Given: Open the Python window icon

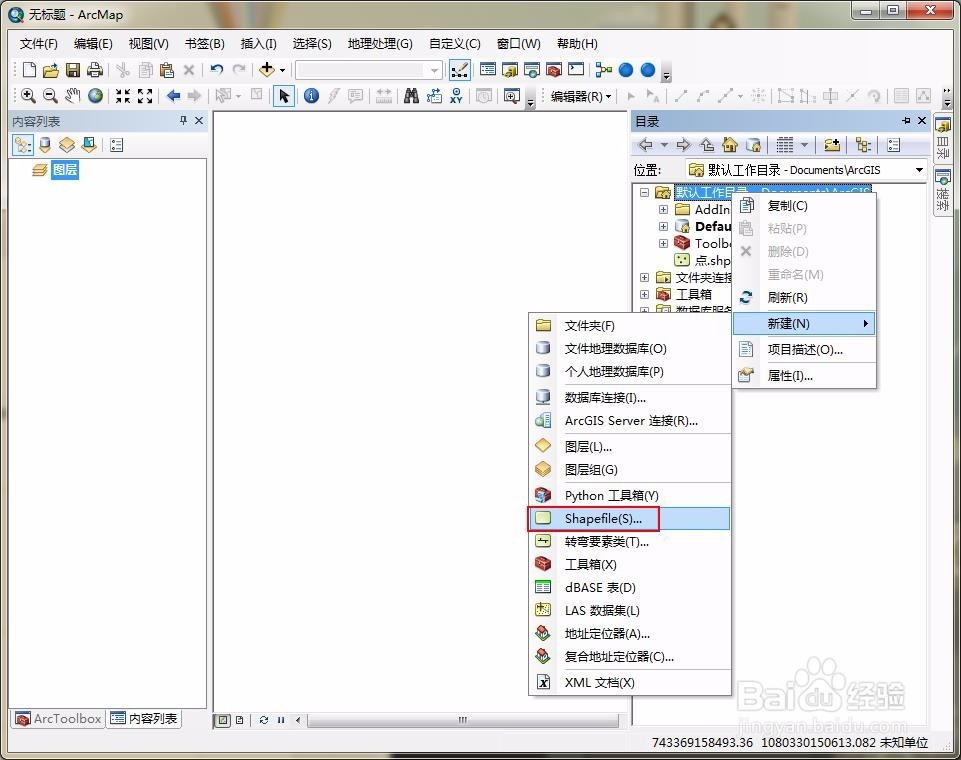Looking at the screenshot, I should pyautogui.click(x=575, y=70).
